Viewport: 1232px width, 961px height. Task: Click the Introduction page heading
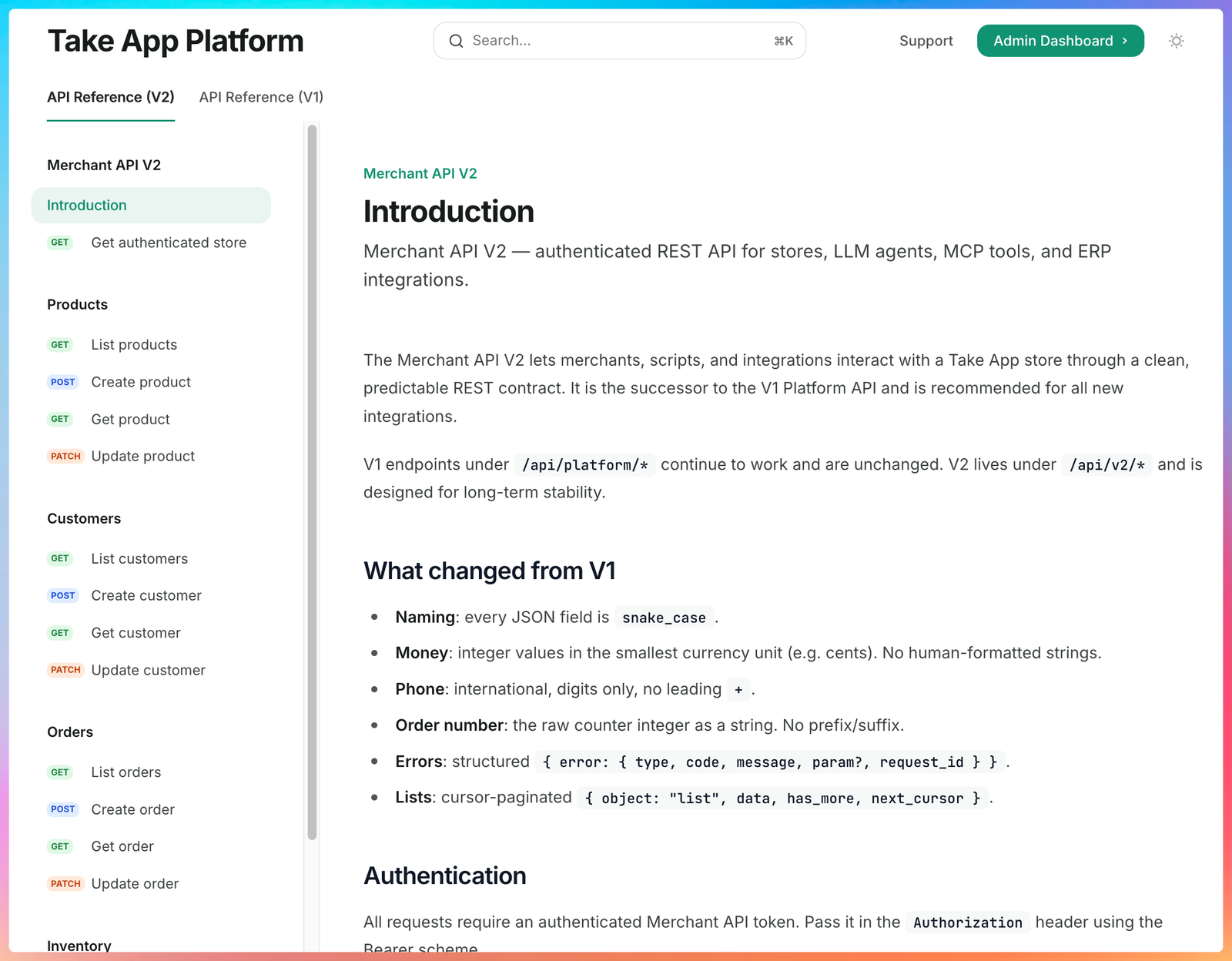pyautogui.click(x=449, y=212)
